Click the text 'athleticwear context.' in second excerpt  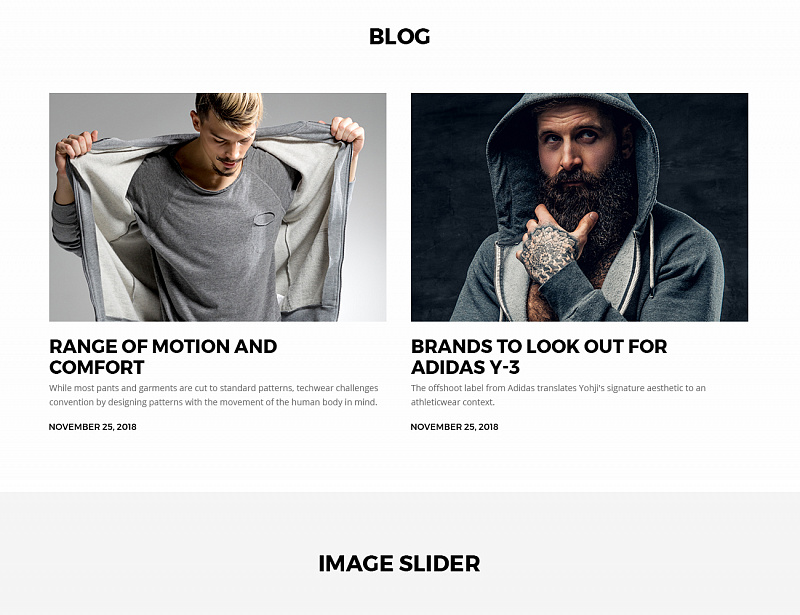point(453,402)
